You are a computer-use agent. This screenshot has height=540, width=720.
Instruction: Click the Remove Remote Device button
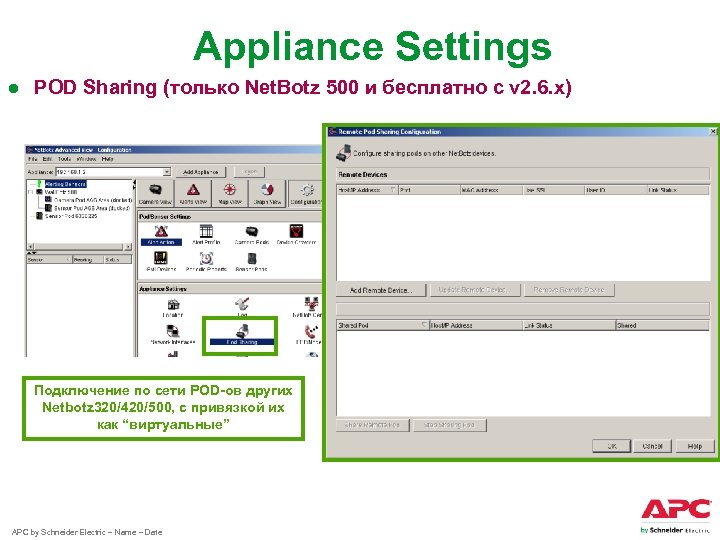tap(569, 290)
